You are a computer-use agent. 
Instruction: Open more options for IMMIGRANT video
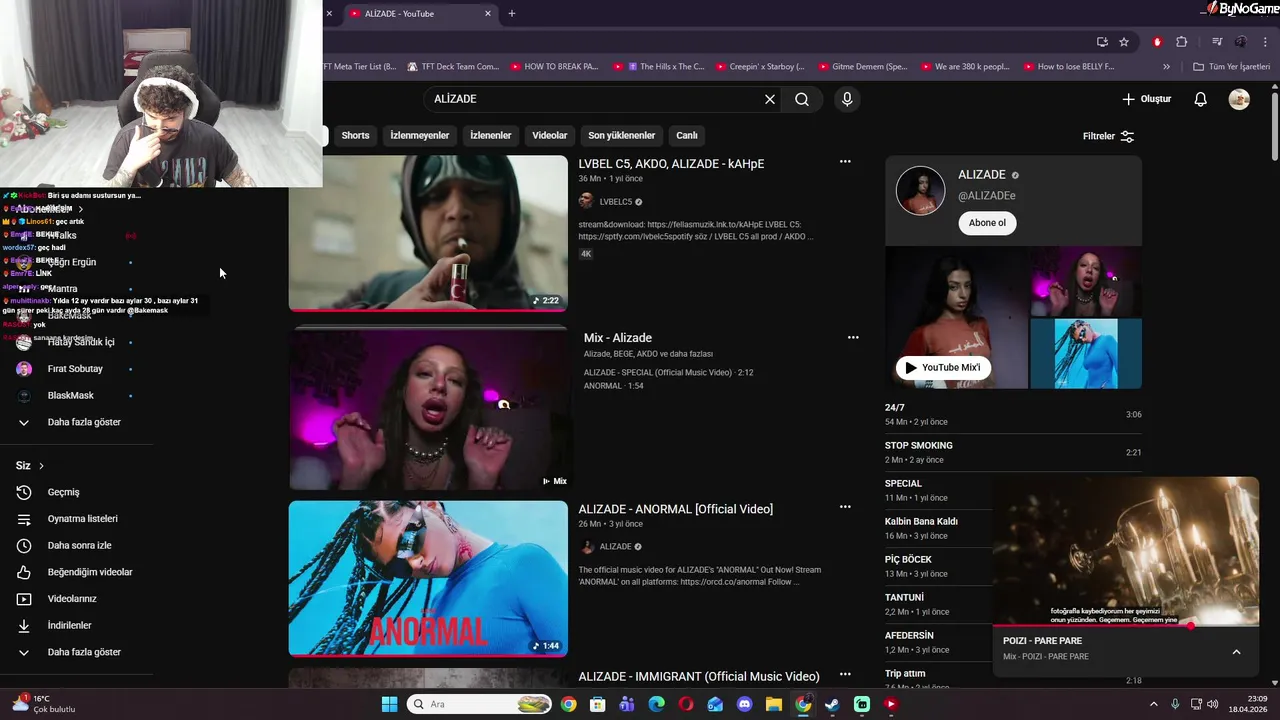[x=845, y=675]
